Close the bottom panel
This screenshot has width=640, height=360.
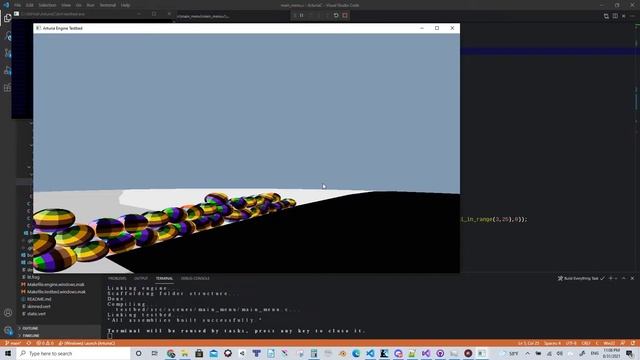(x=632, y=278)
